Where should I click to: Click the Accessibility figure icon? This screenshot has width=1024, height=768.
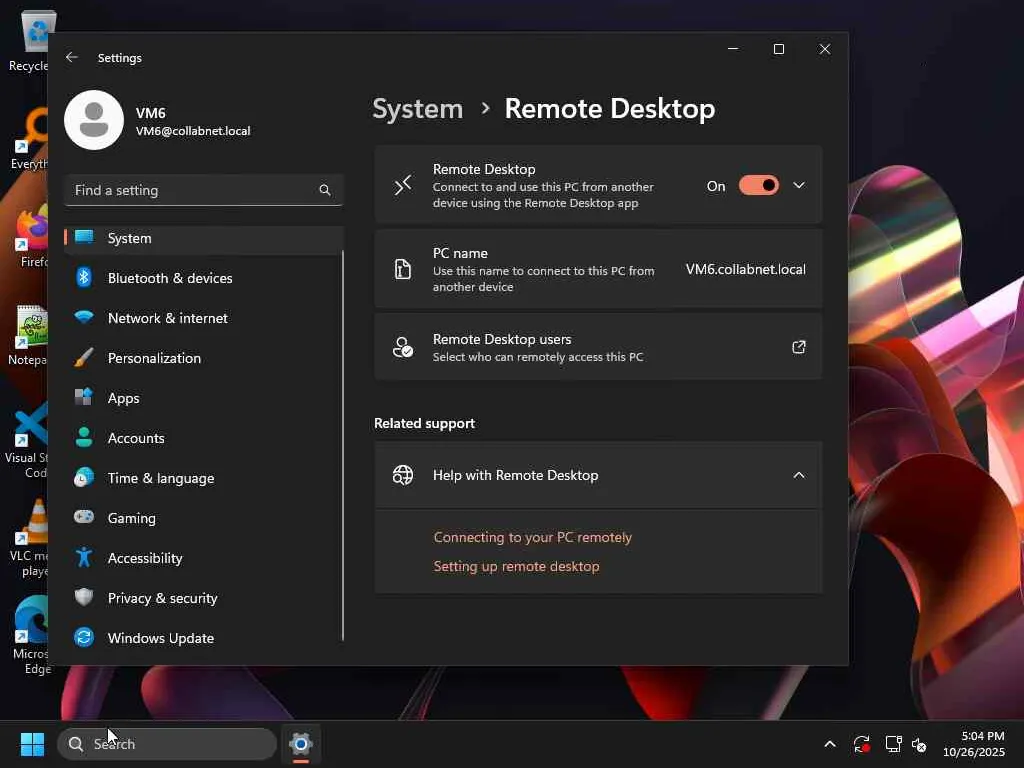[84, 558]
